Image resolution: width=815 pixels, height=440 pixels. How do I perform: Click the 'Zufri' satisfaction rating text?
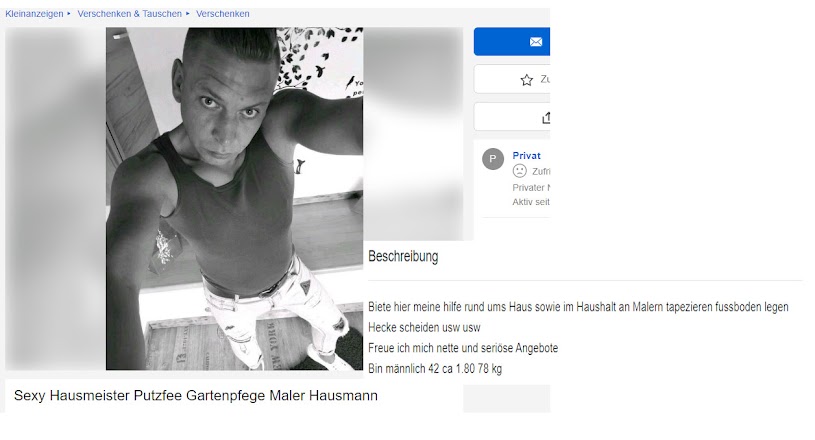point(541,171)
